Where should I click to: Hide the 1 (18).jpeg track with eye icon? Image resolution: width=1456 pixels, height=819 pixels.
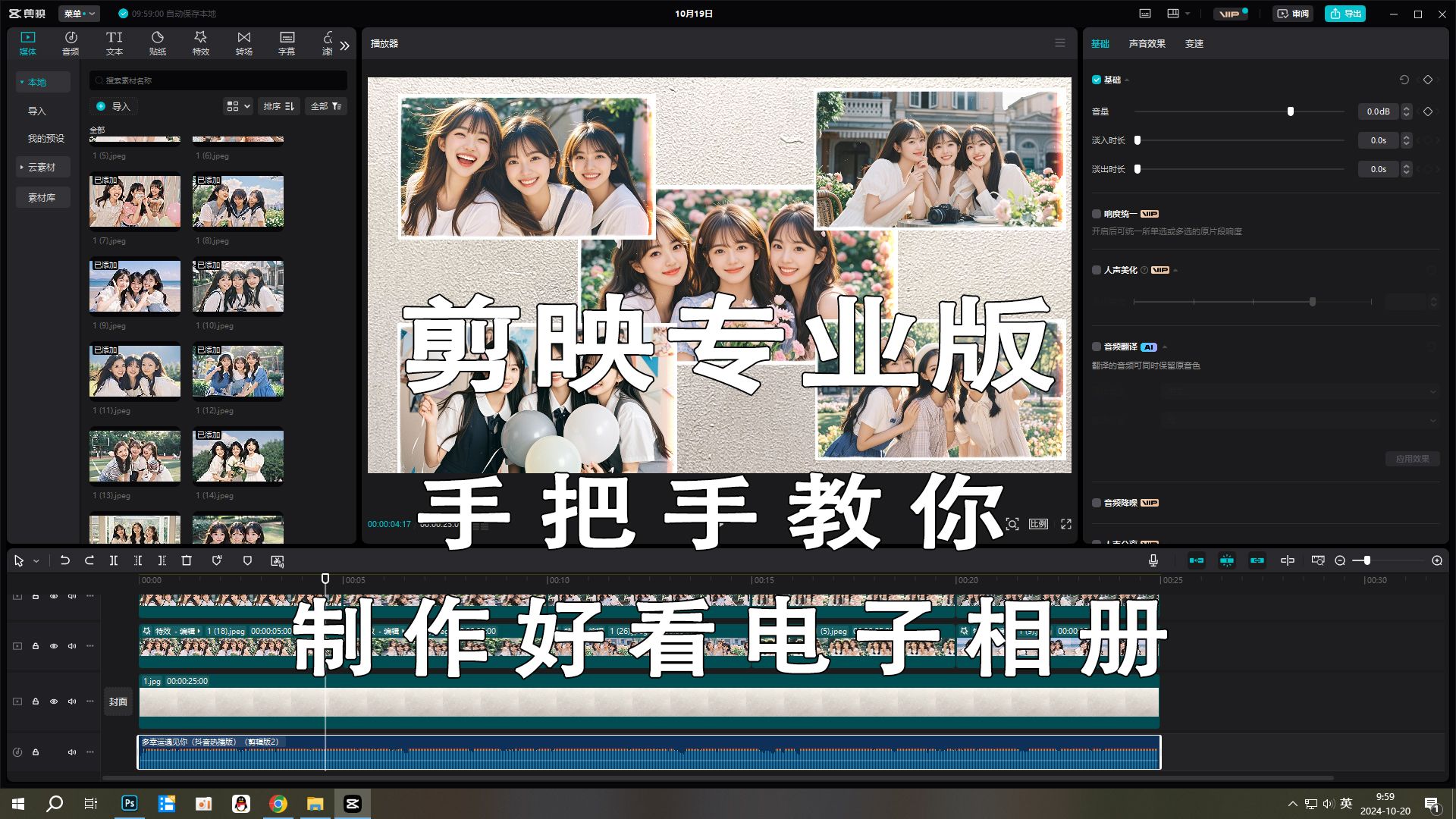pyautogui.click(x=54, y=646)
